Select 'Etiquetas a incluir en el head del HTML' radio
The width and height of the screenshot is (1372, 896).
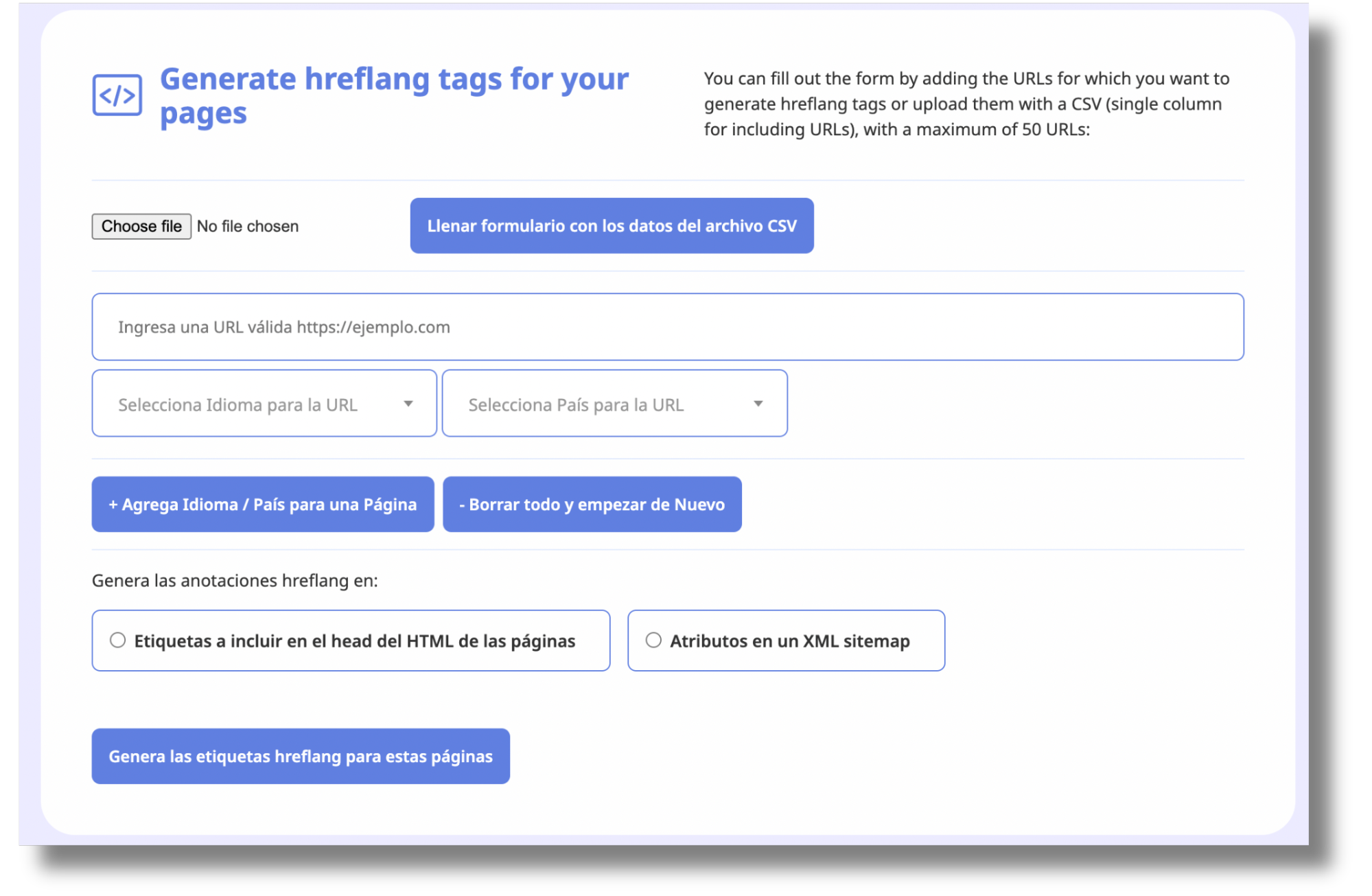point(118,641)
